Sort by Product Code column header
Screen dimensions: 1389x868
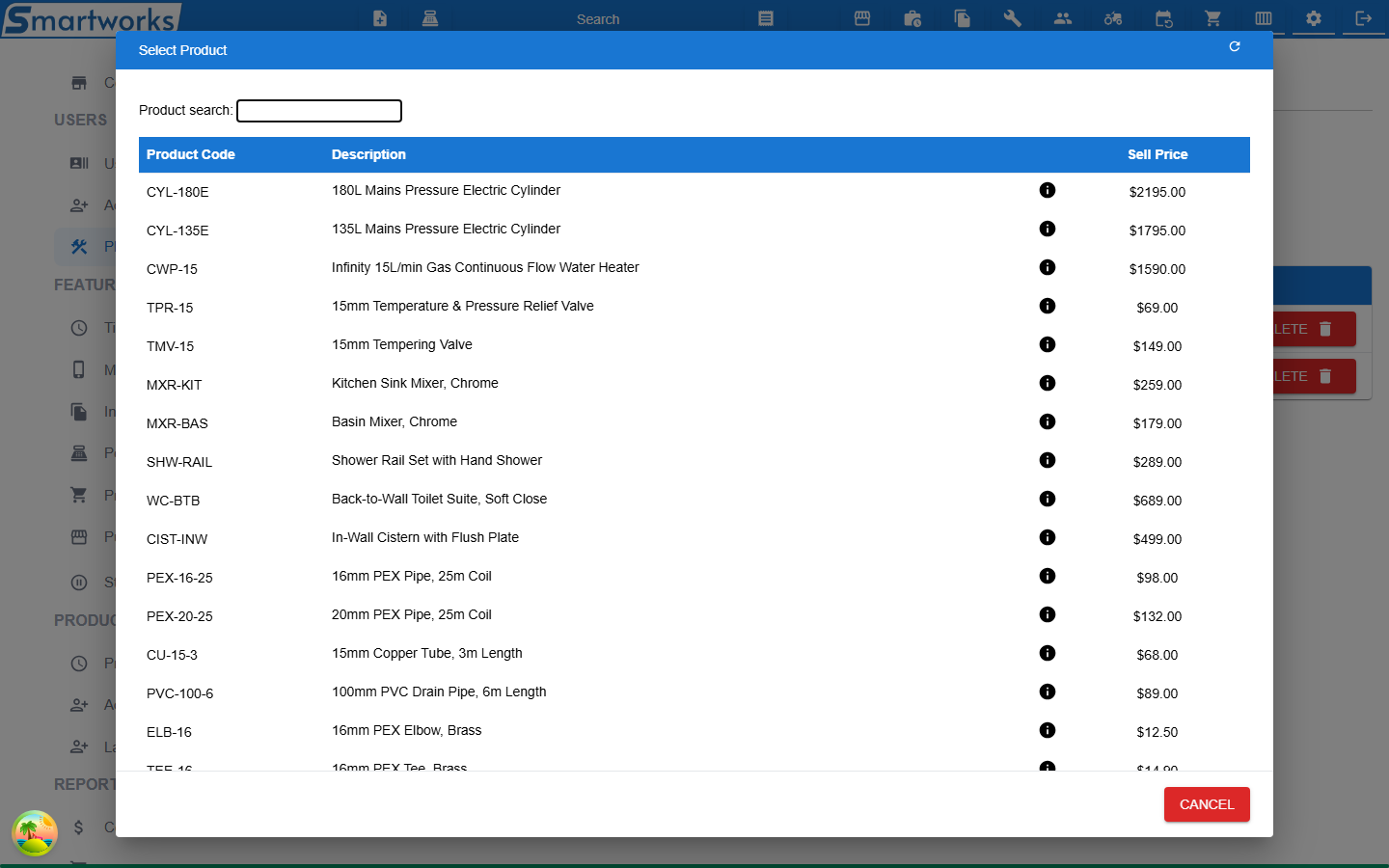tap(191, 154)
